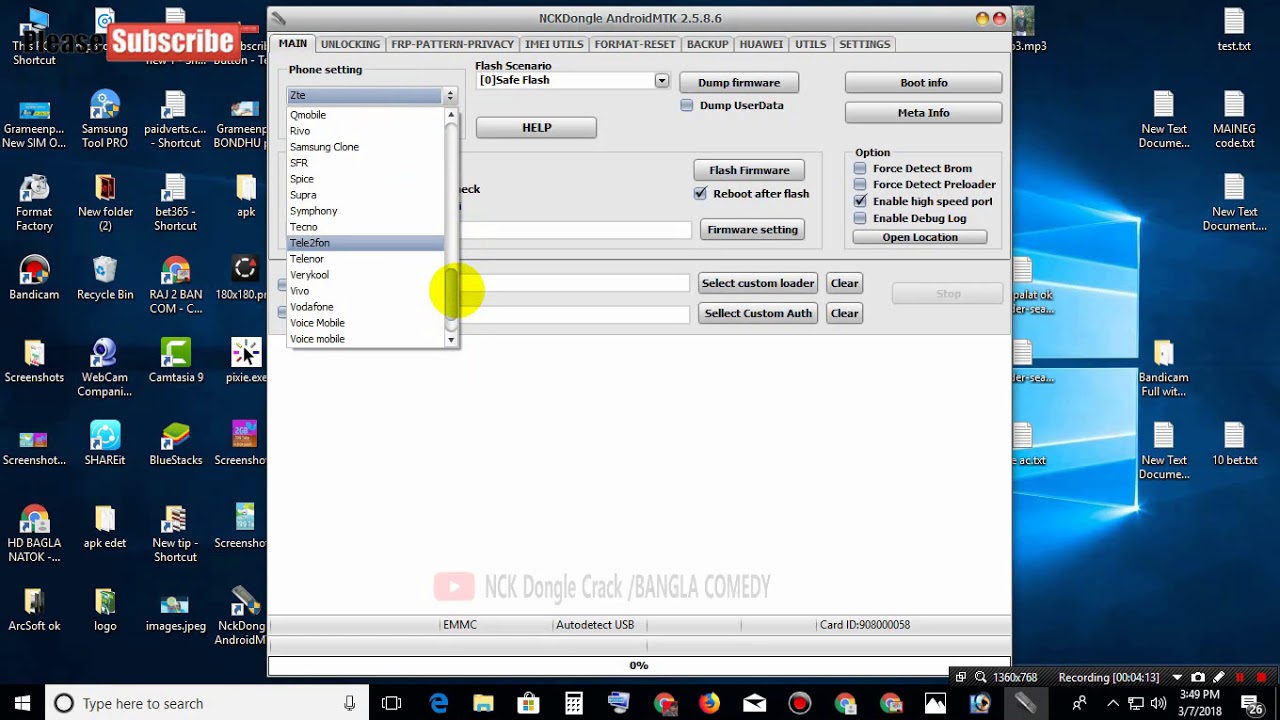Open the notification action center
The image size is (1280, 720).
(x=1251, y=703)
